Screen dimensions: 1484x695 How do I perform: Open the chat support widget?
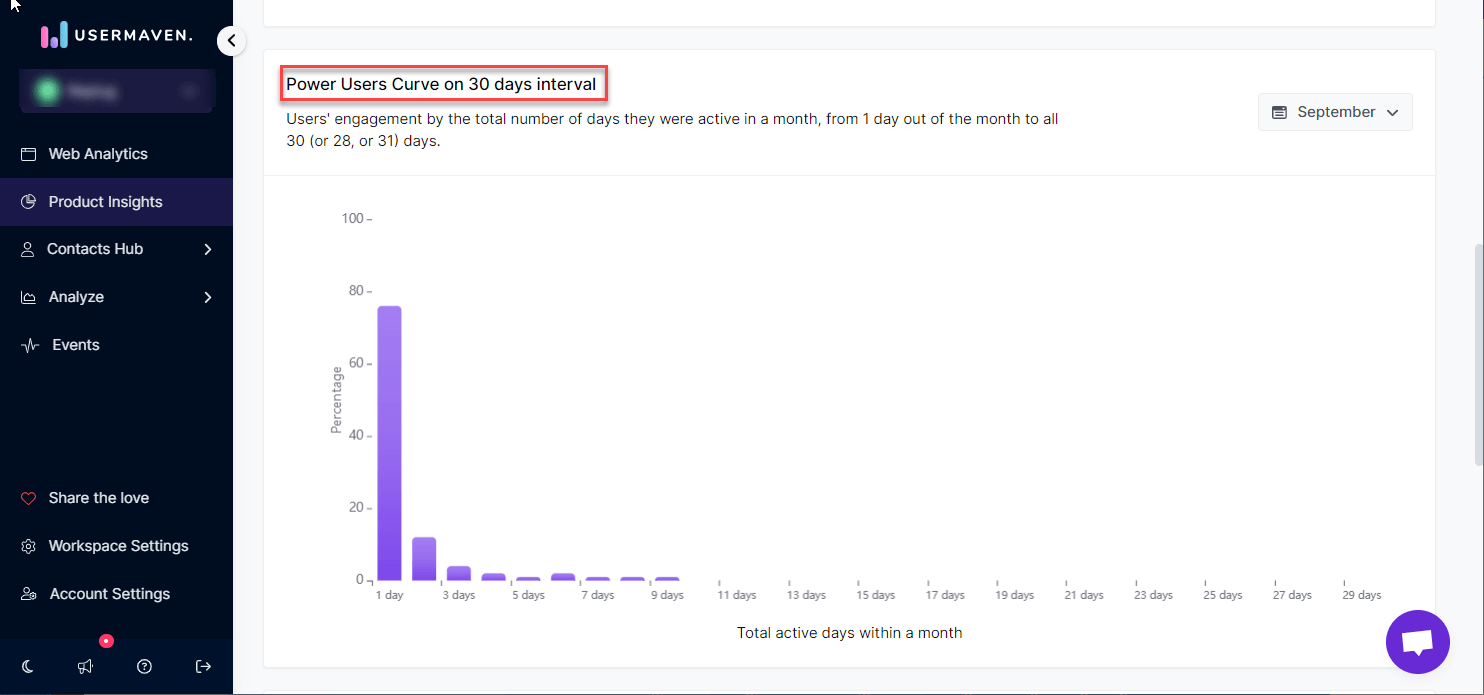(x=1417, y=642)
